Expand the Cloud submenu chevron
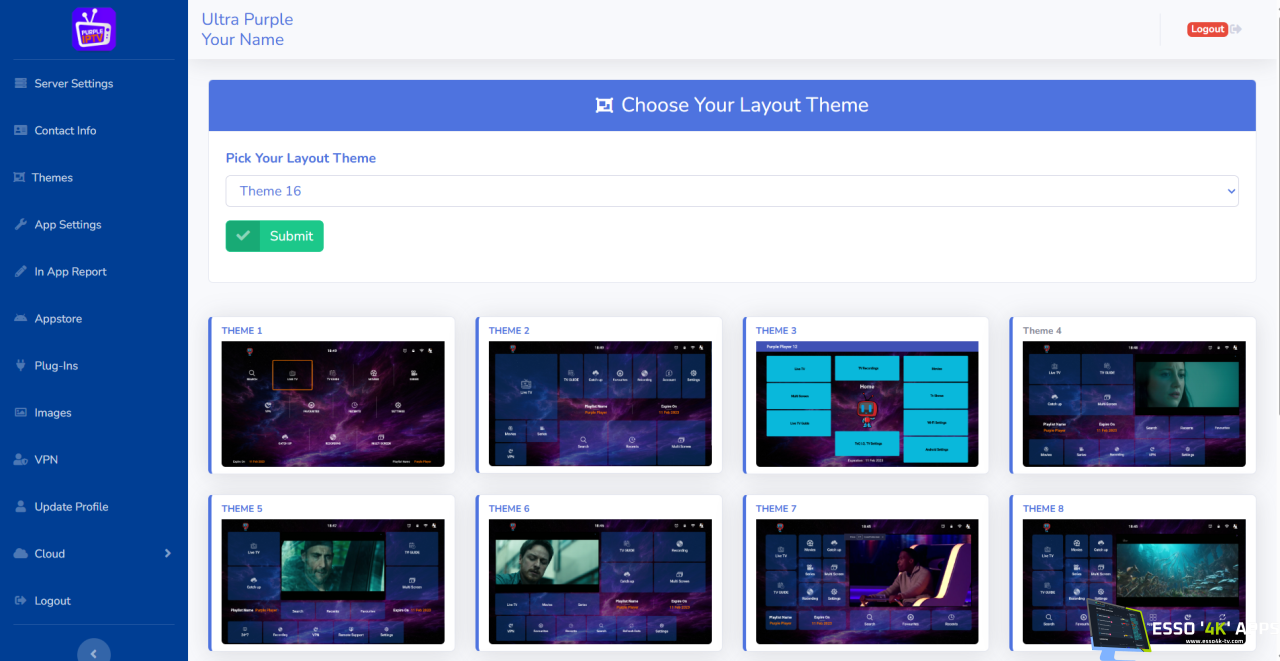1280x661 pixels. pyautogui.click(x=167, y=554)
